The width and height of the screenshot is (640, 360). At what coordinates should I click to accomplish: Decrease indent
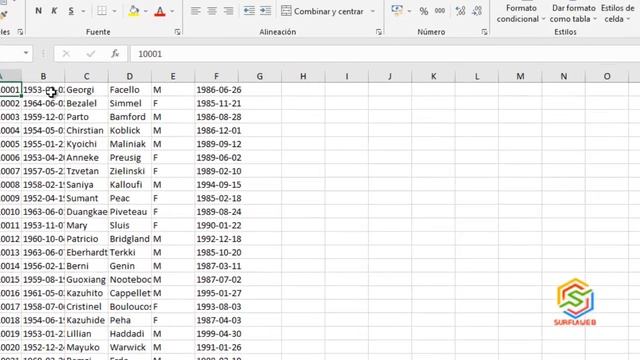click(x=249, y=11)
